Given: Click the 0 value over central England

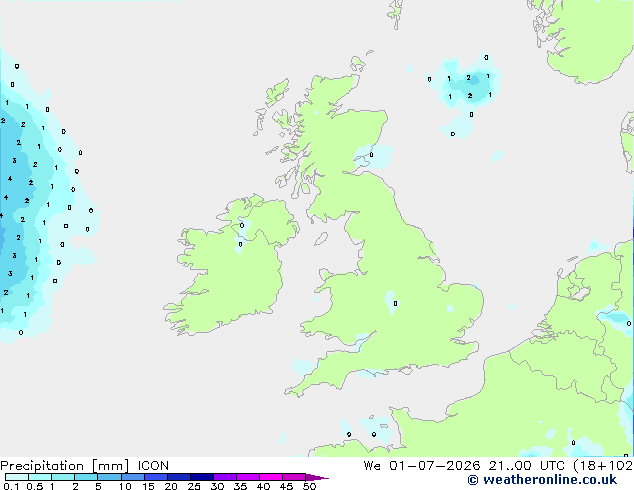Looking at the screenshot, I should [x=395, y=303].
